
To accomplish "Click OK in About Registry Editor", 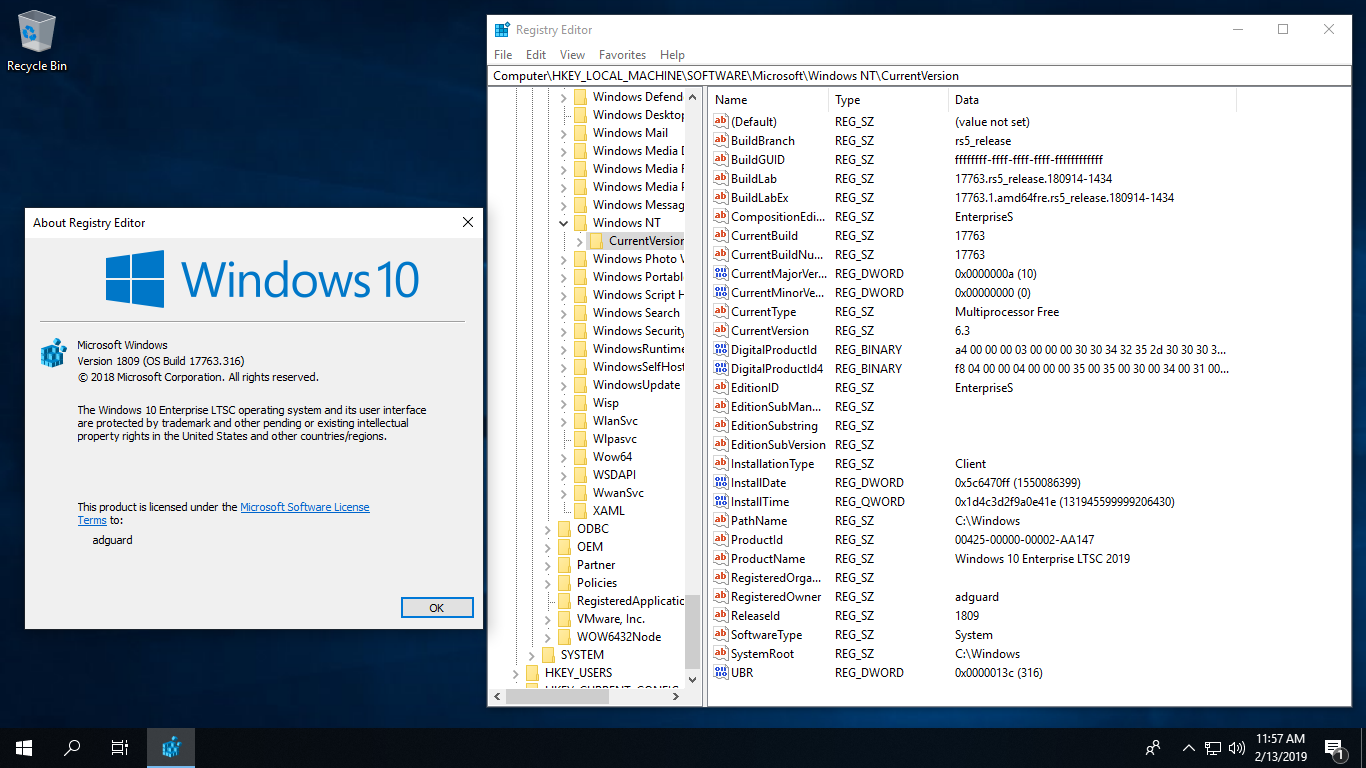I will point(437,607).
